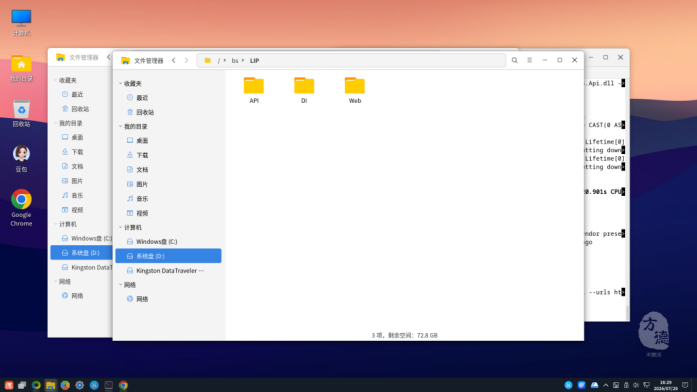Screen dimensions: 697x392
Task: Select highlighted 系统盘 (D:) in front file manager
Action: pyautogui.click(x=168, y=256)
